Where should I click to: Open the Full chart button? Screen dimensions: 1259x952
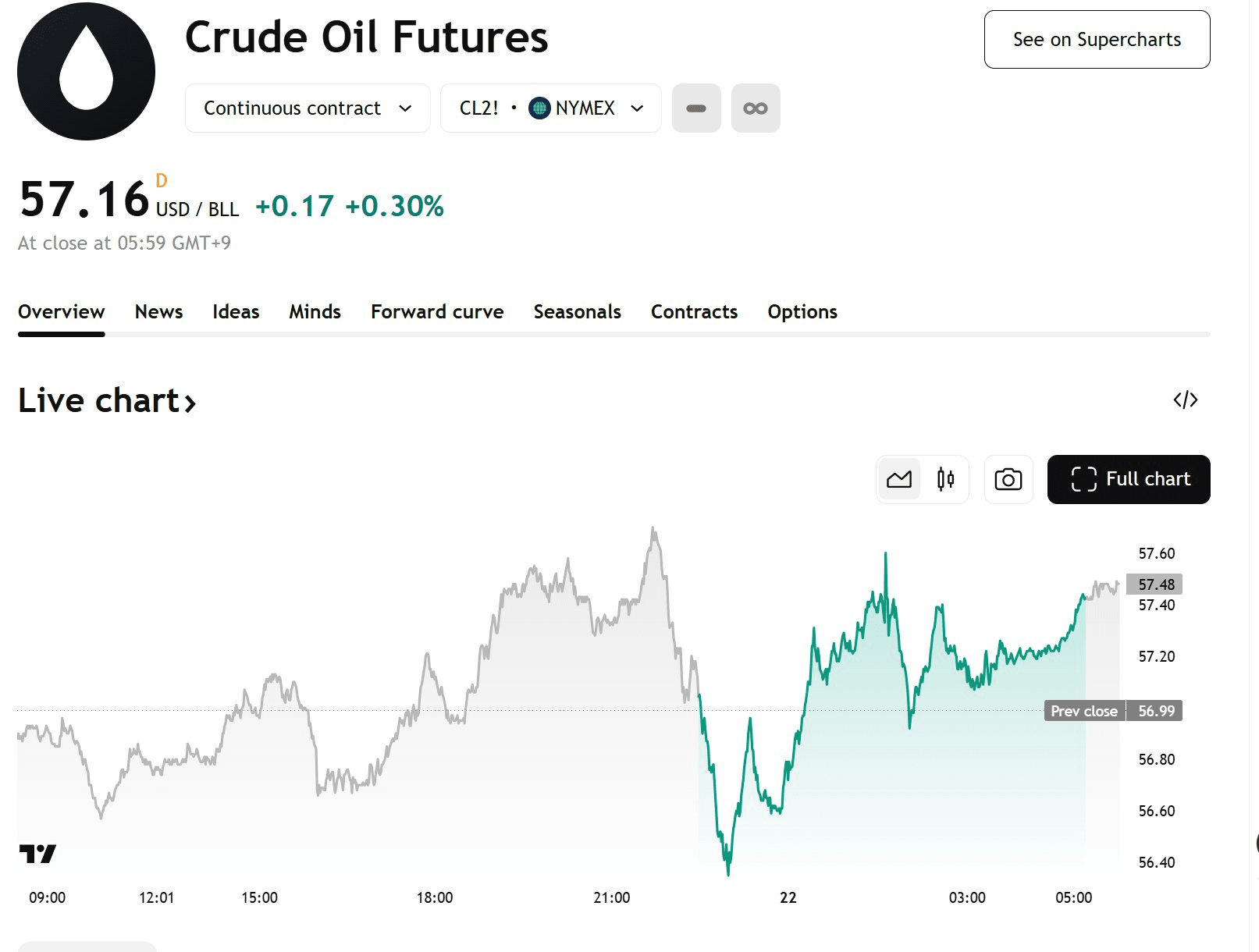coord(1129,479)
